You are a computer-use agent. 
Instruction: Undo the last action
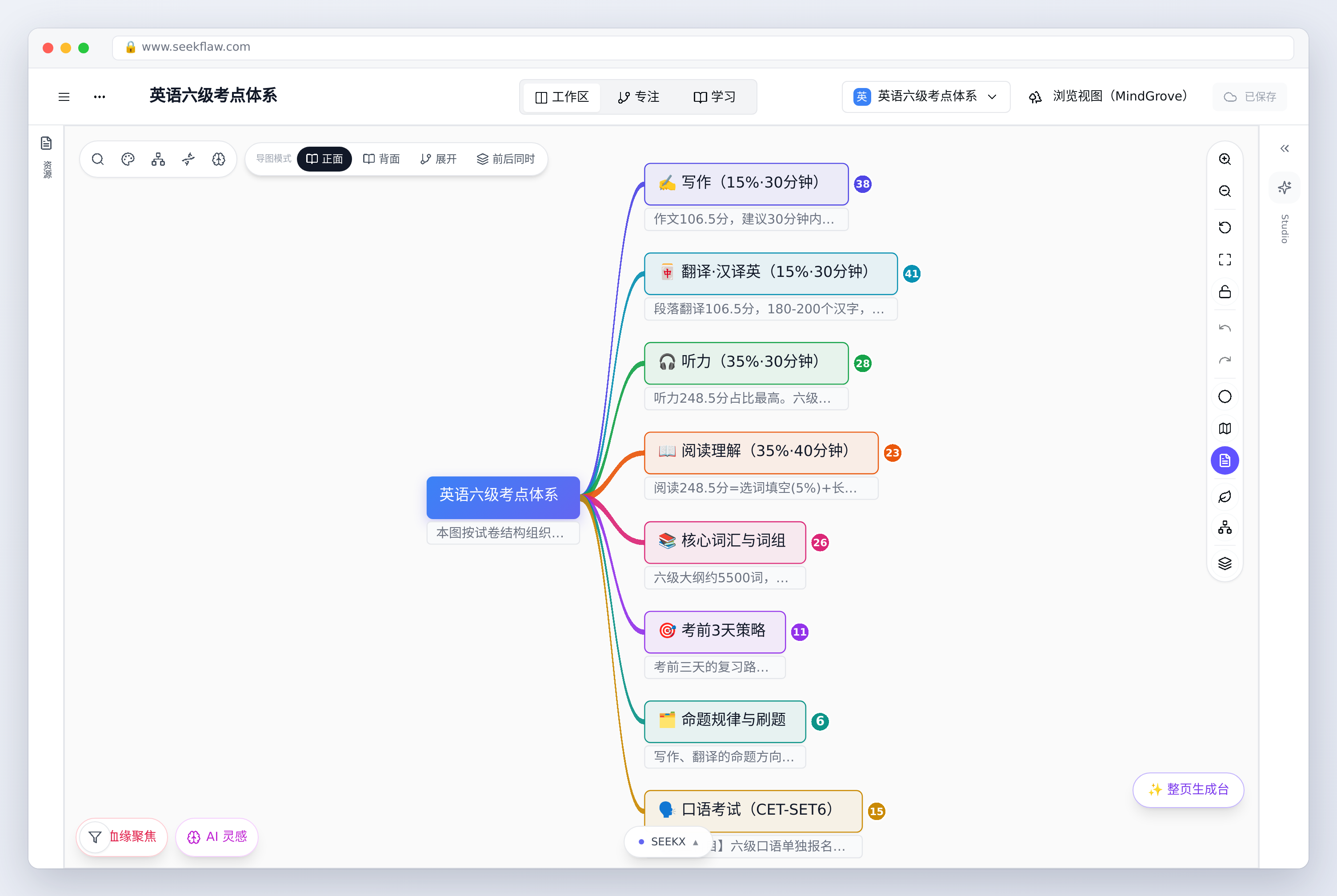(1225, 328)
